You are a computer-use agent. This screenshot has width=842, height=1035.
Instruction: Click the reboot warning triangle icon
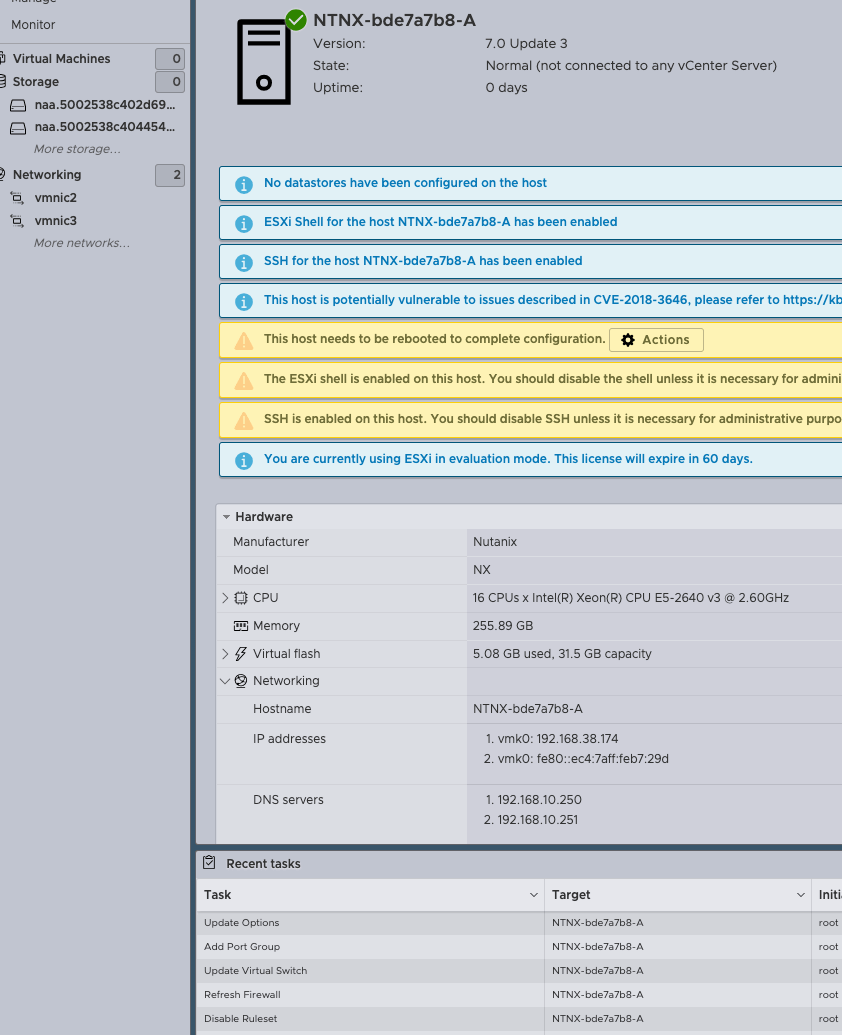243,341
